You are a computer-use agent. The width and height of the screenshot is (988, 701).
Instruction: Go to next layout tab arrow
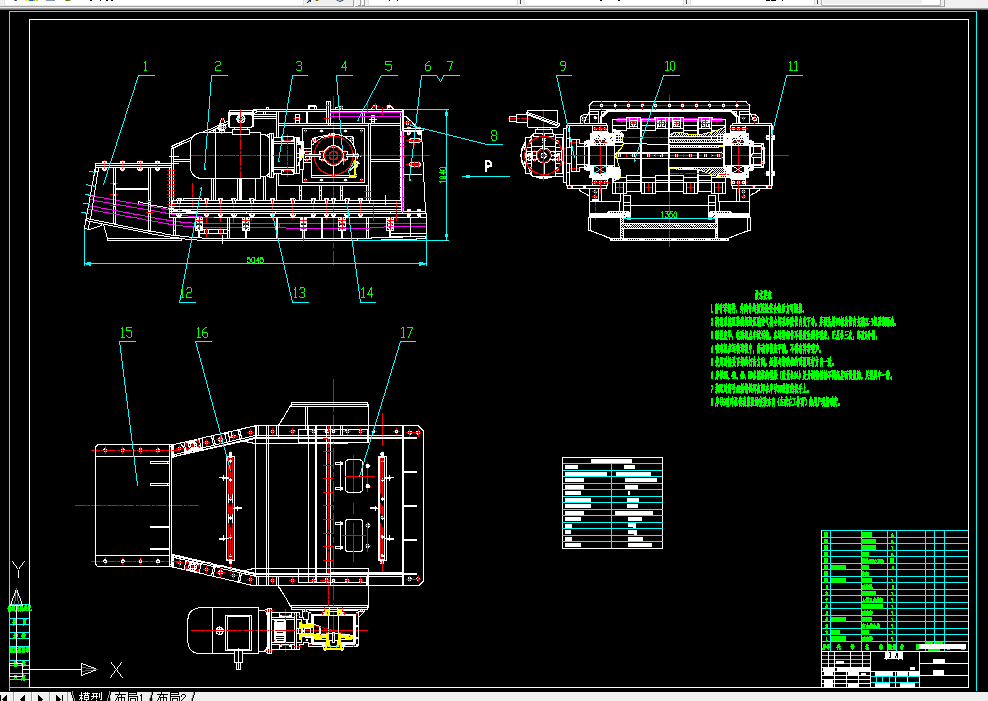tap(40, 697)
